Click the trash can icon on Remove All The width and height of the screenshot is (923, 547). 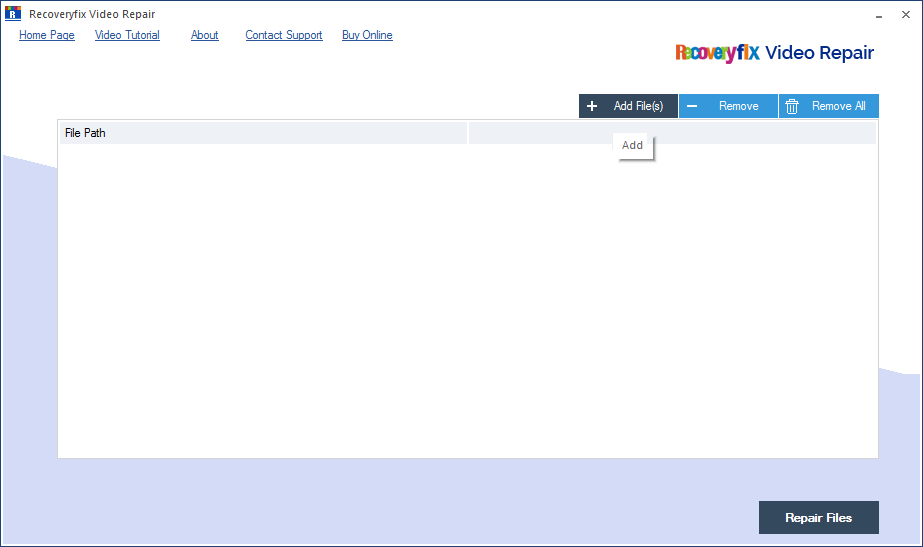792,106
